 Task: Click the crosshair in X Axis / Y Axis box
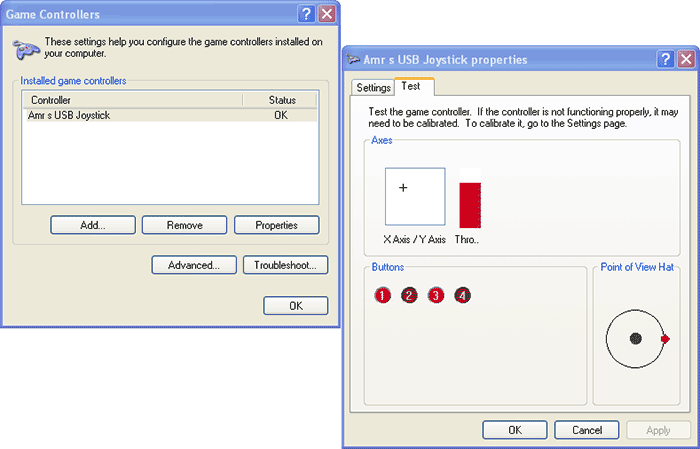[x=403, y=187]
